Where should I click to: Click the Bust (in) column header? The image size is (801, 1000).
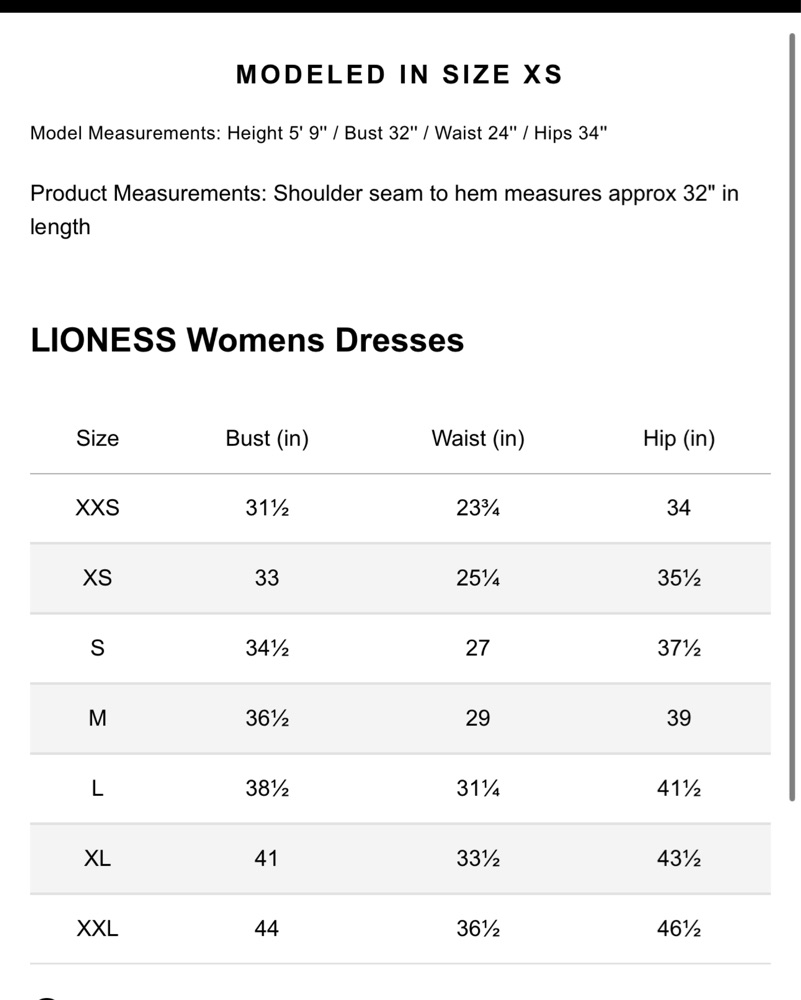tap(267, 439)
